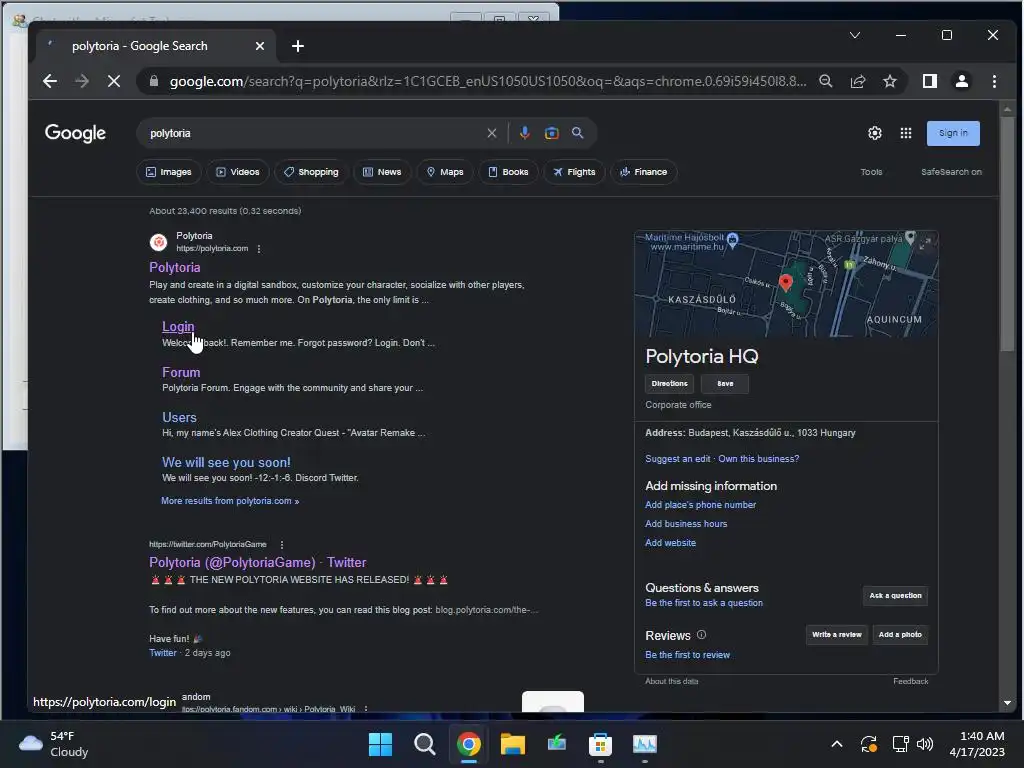
Task: Open File Explorer from taskbar
Action: 513,744
